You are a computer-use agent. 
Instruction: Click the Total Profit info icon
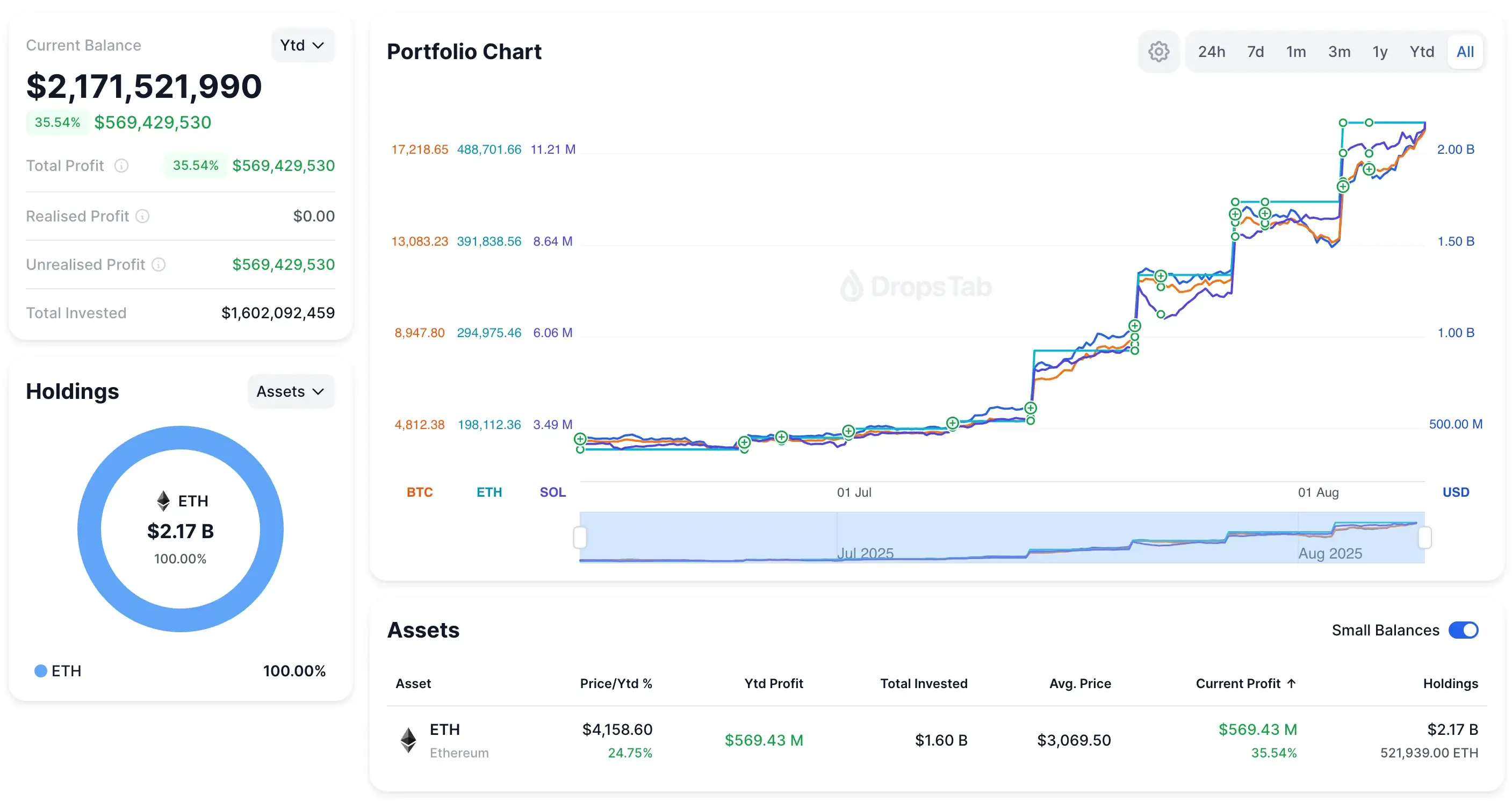pyautogui.click(x=121, y=166)
